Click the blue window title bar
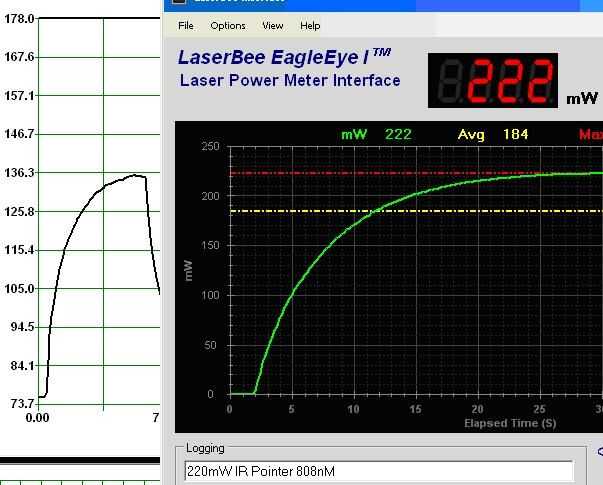 coord(383,5)
